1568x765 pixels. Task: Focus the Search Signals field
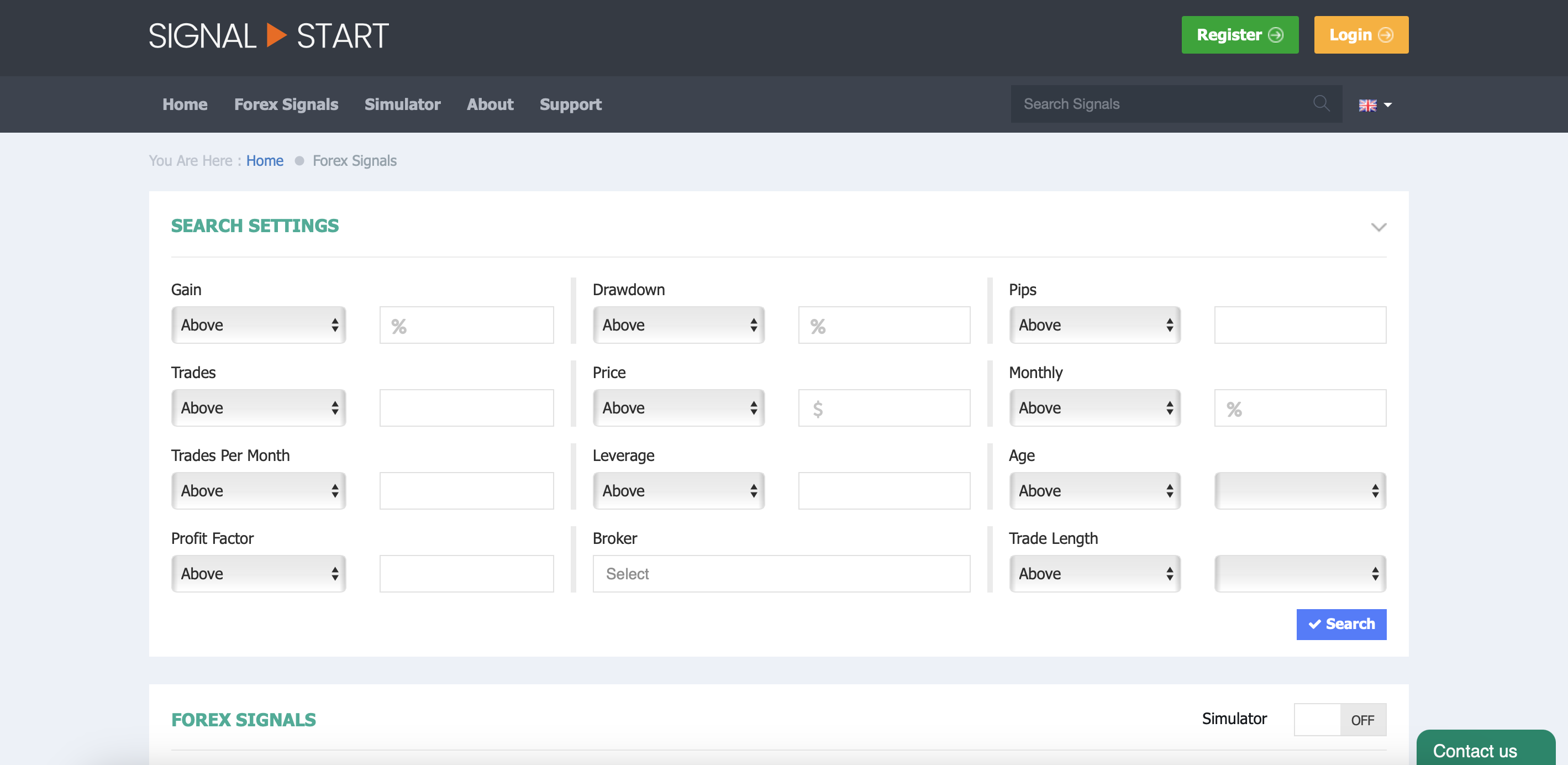pos(1162,104)
